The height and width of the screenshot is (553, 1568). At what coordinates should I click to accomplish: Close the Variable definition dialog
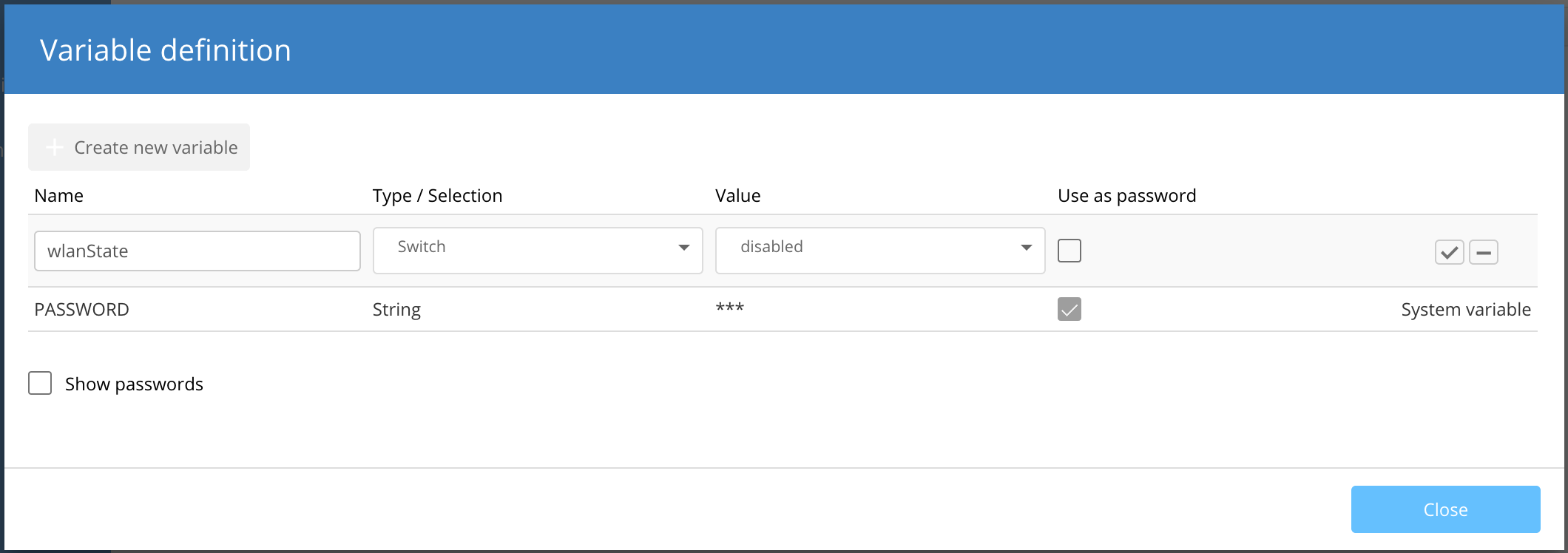pos(1444,509)
